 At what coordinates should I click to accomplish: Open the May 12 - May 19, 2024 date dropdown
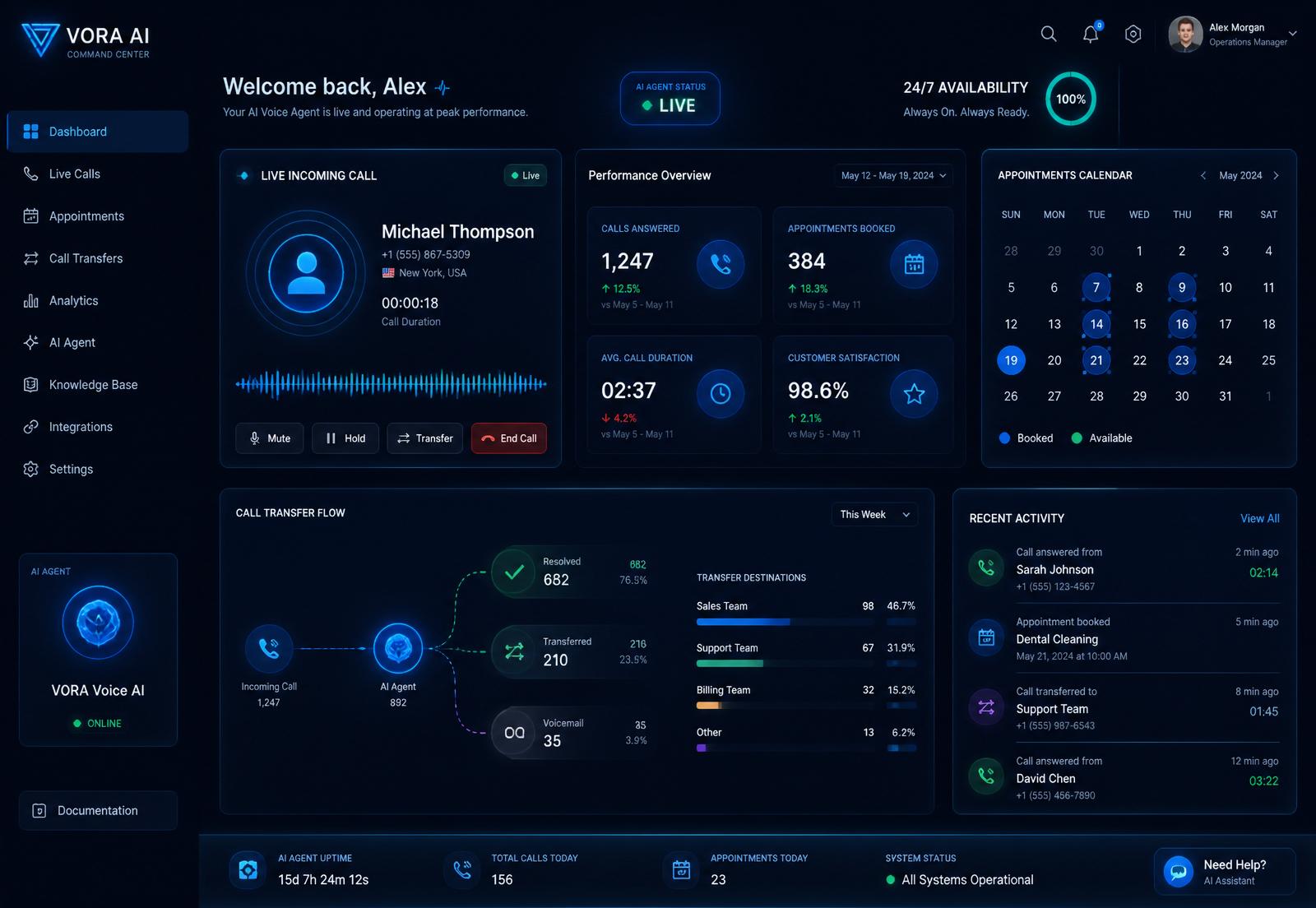click(x=893, y=175)
